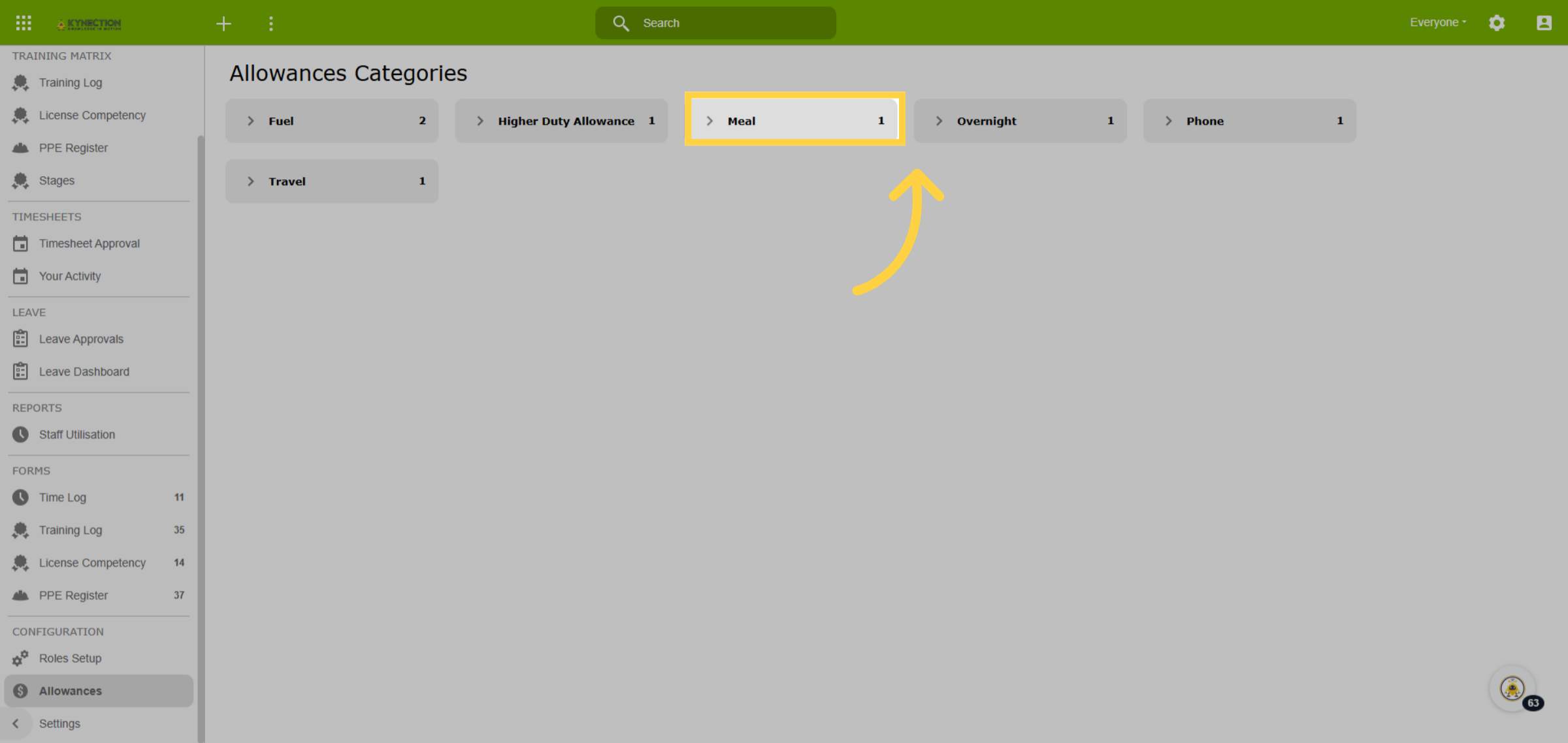Image resolution: width=1568 pixels, height=743 pixels.
Task: Open Staff Utilisation report
Action: point(77,434)
